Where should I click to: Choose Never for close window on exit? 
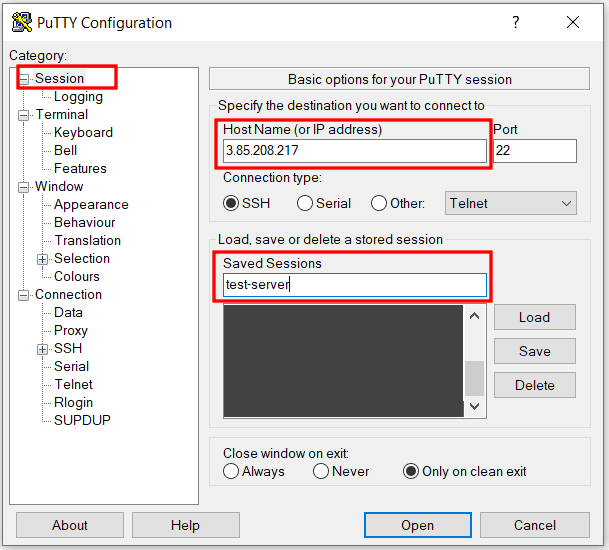pos(321,471)
